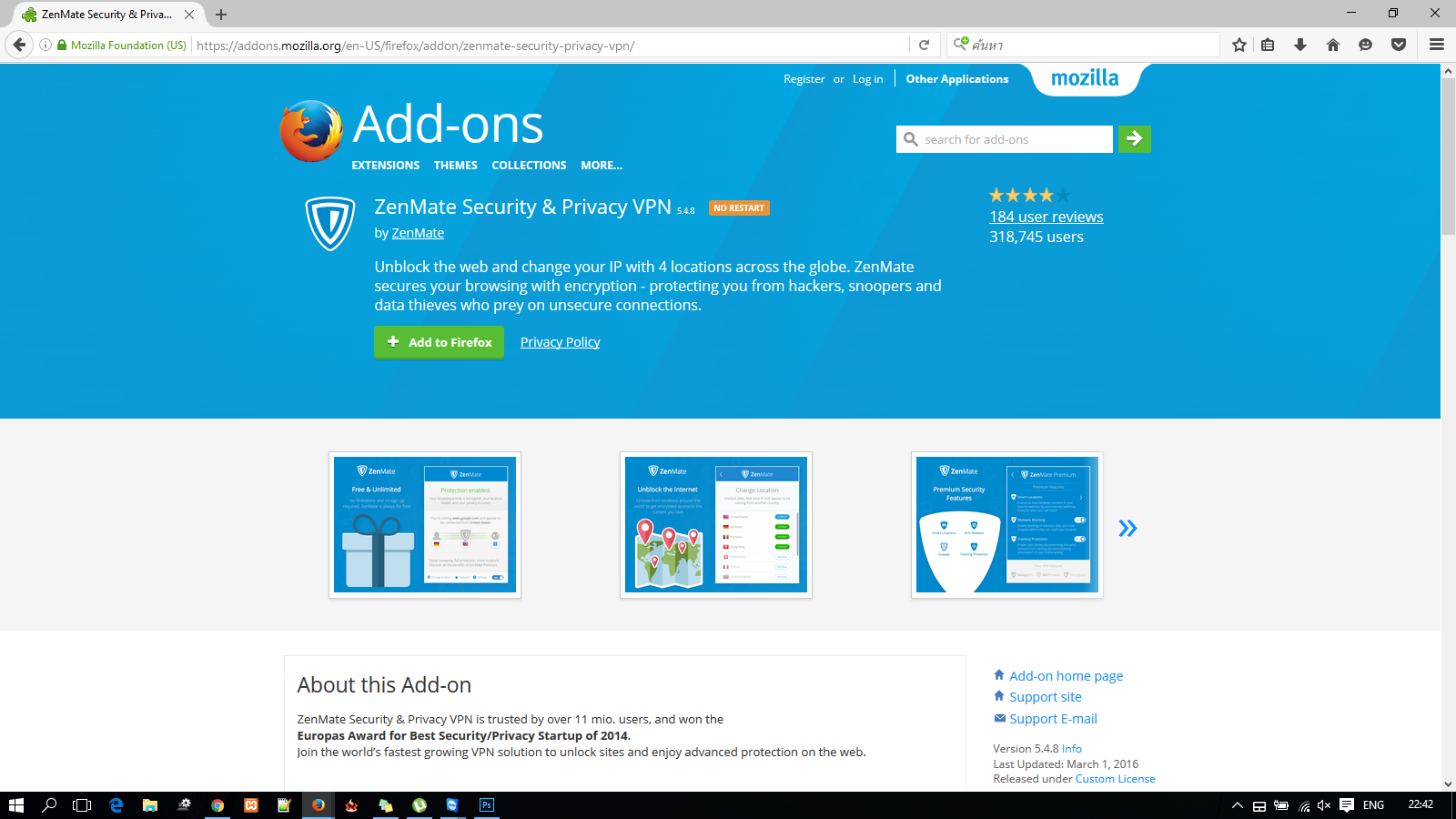Open Support E-mail link

pos(1053,719)
